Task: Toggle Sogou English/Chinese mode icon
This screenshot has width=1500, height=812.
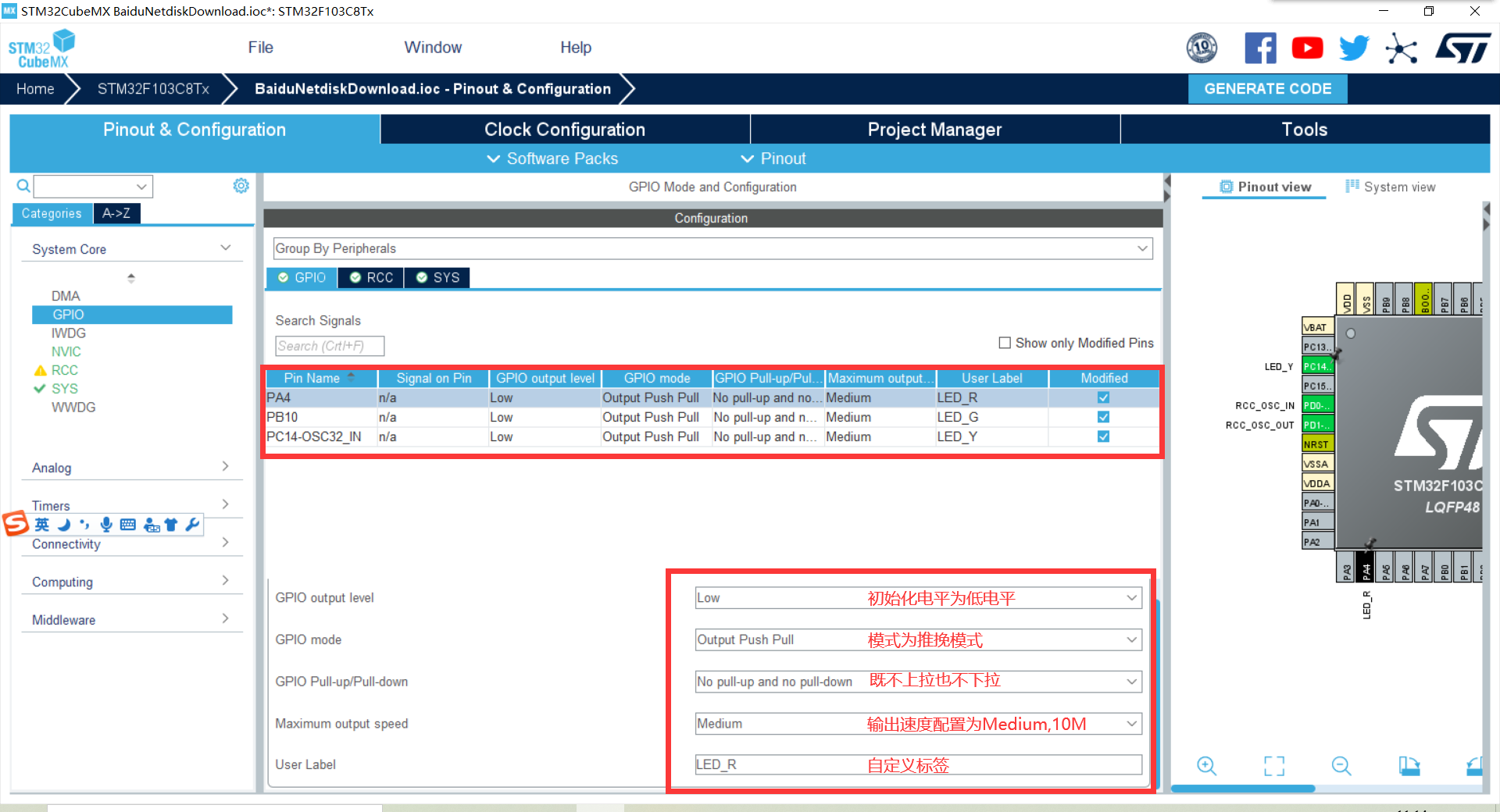Action: (x=42, y=525)
